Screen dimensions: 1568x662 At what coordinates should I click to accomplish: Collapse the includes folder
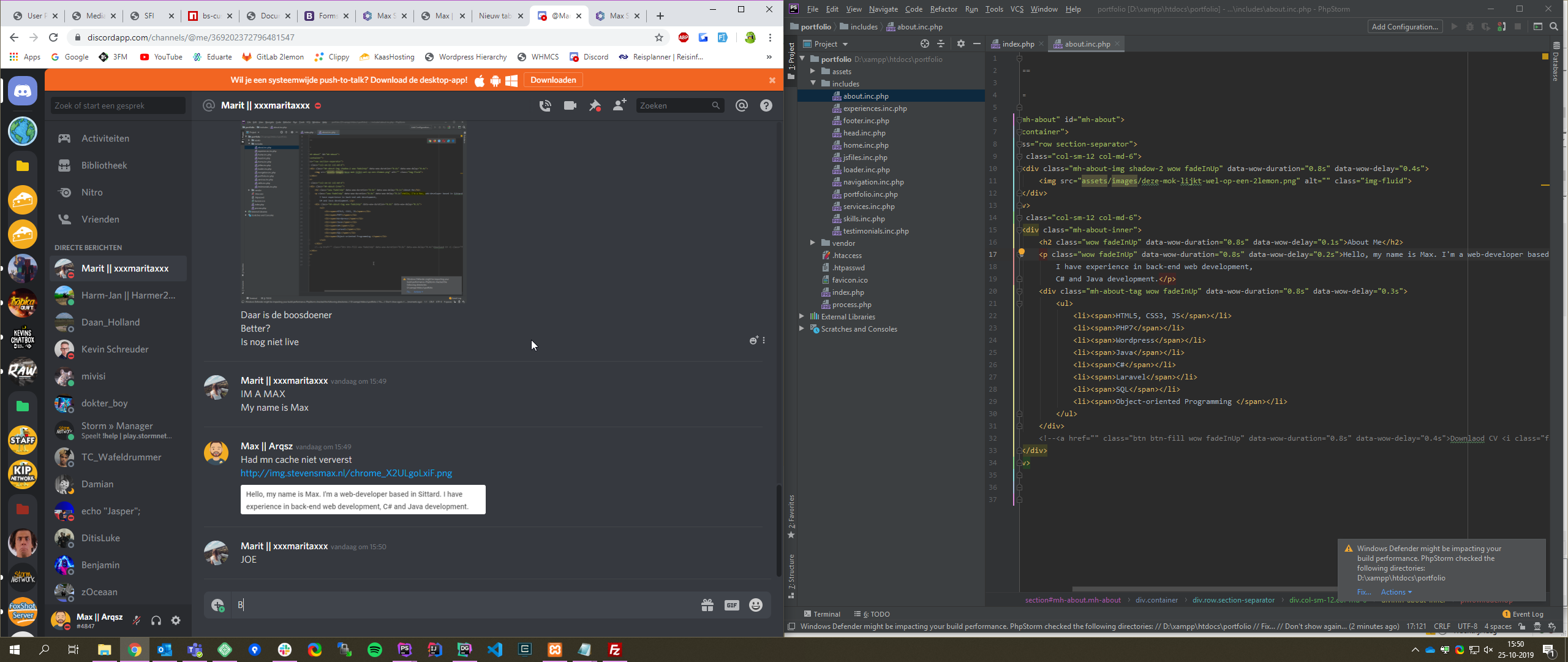point(812,83)
